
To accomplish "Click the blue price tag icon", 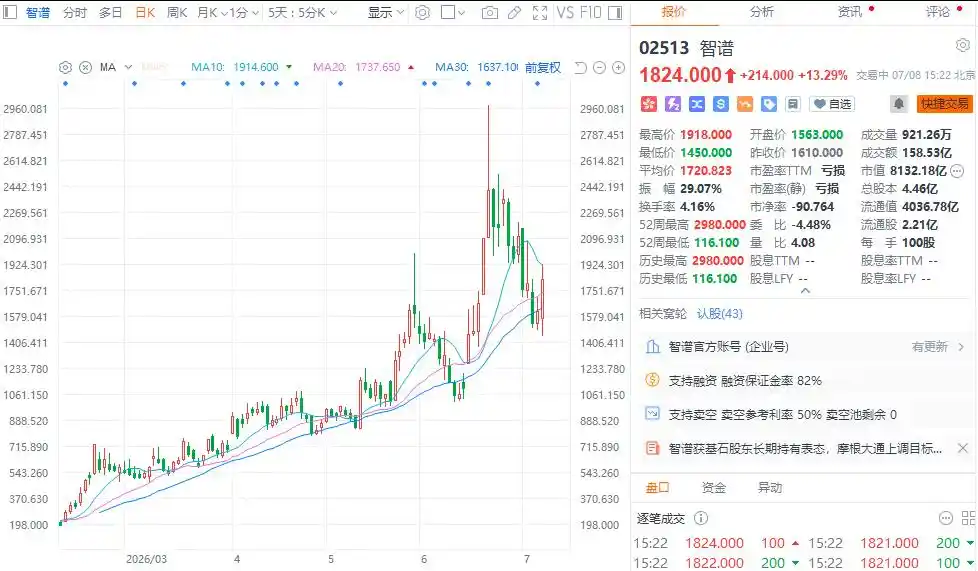I will [768, 104].
